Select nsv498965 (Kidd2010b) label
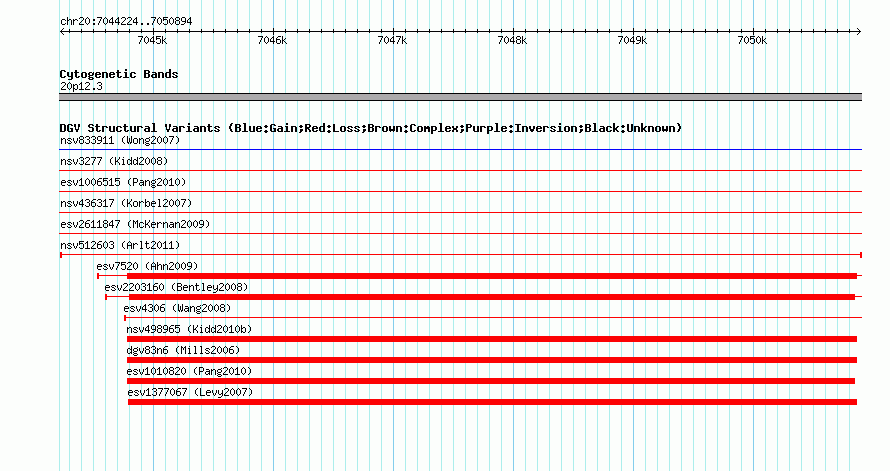Screen dimensions: 890x471 pyautogui.click(x=189, y=329)
